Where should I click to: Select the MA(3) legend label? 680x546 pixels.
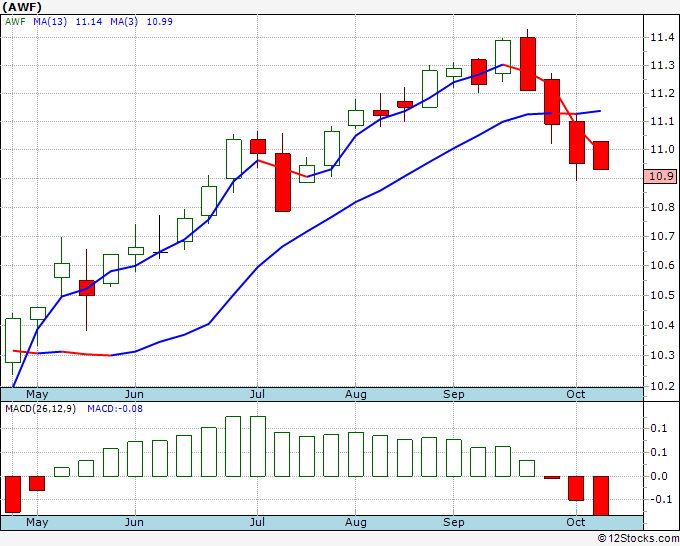[x=124, y=21]
